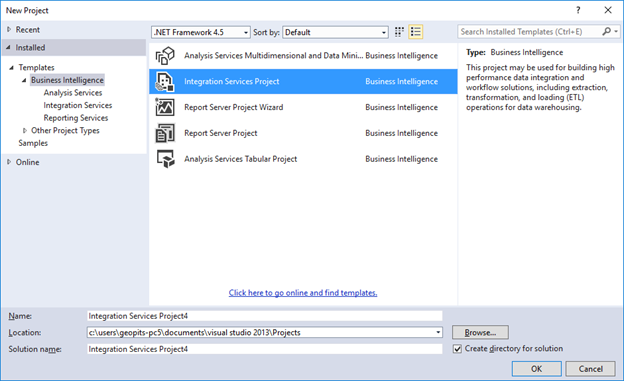This screenshot has width=624, height=381.
Task: Click the Cancel button
Action: point(591,369)
